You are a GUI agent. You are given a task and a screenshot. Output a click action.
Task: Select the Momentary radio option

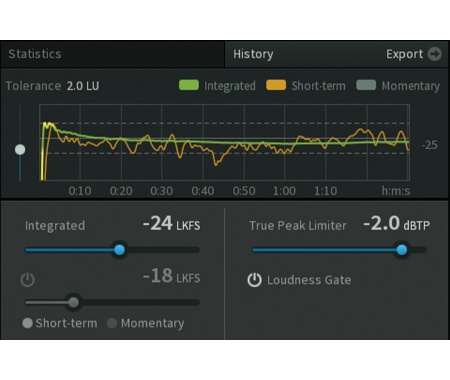pos(112,323)
